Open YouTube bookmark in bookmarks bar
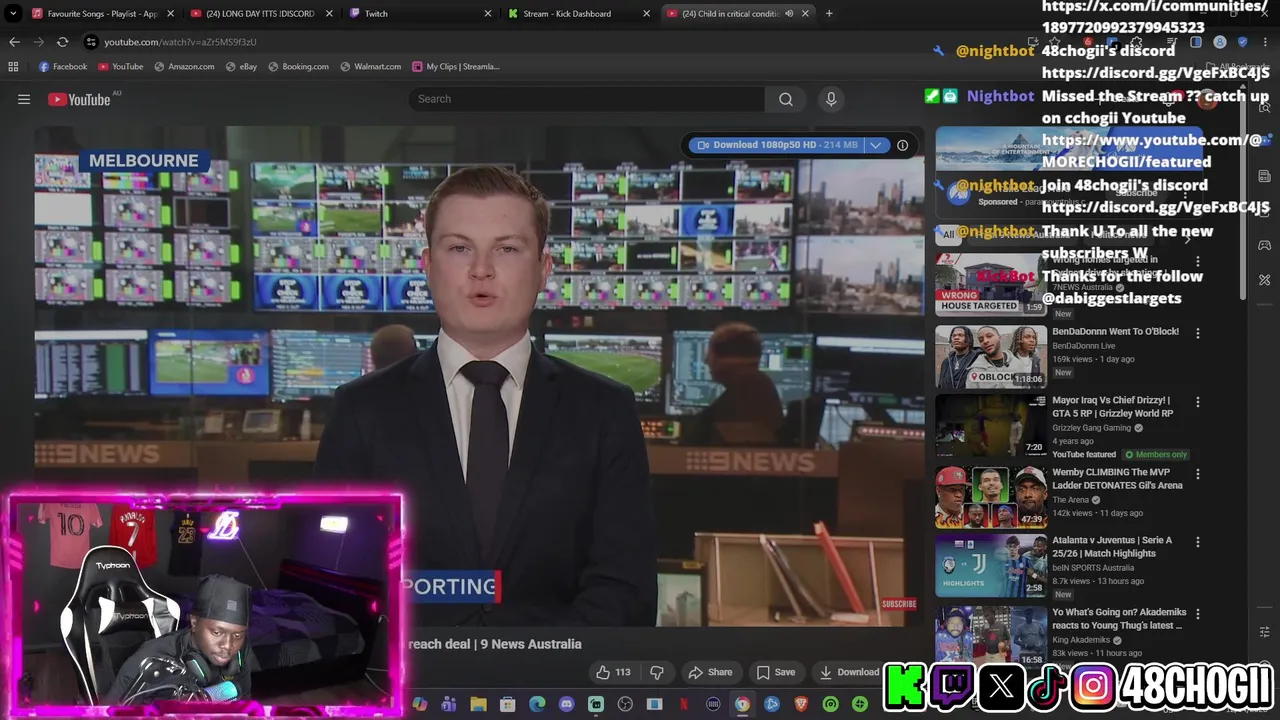Image resolution: width=1280 pixels, height=720 pixels. 121,66
